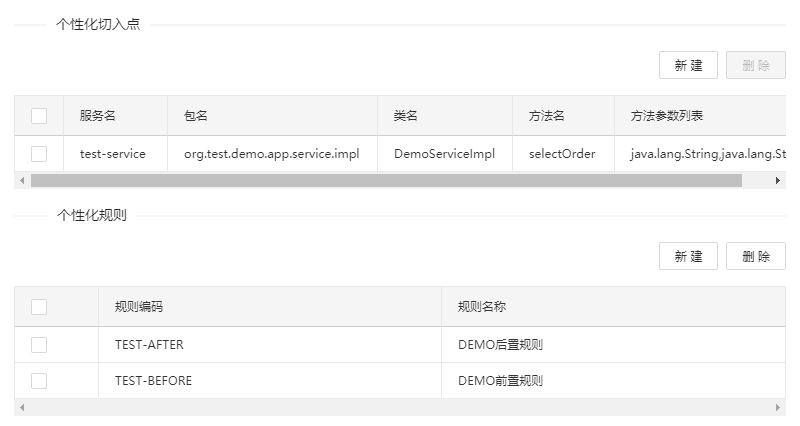Image resolution: width=800 pixels, height=426 pixels.
Task: Click the 方法参数列表 column header
Action: [x=700, y=116]
